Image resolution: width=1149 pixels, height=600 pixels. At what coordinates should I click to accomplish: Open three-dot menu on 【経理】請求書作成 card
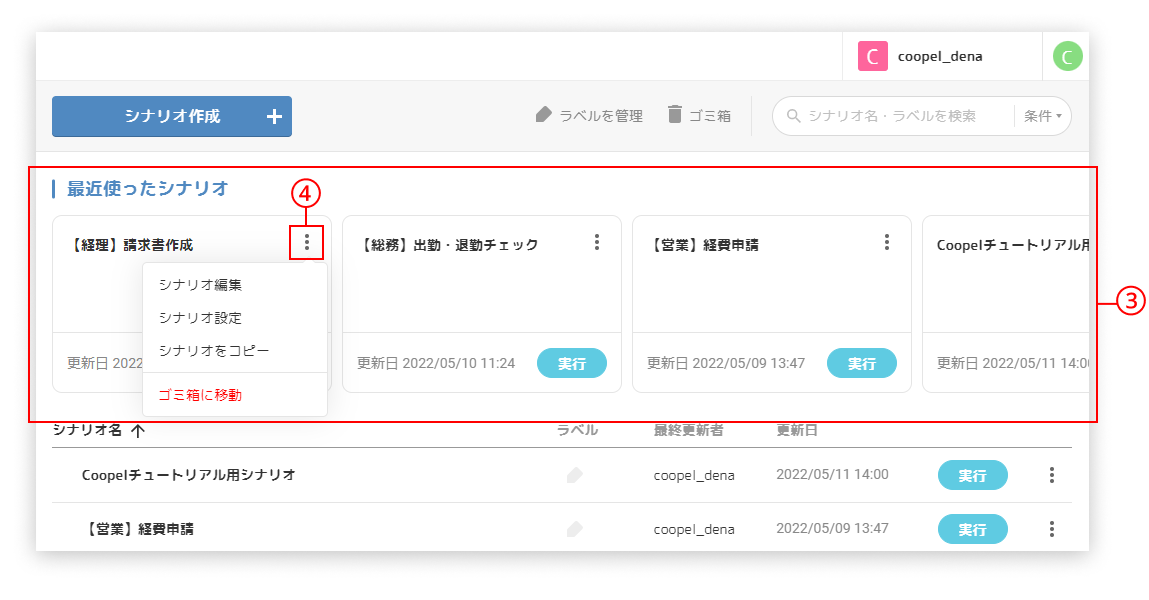[x=306, y=242]
